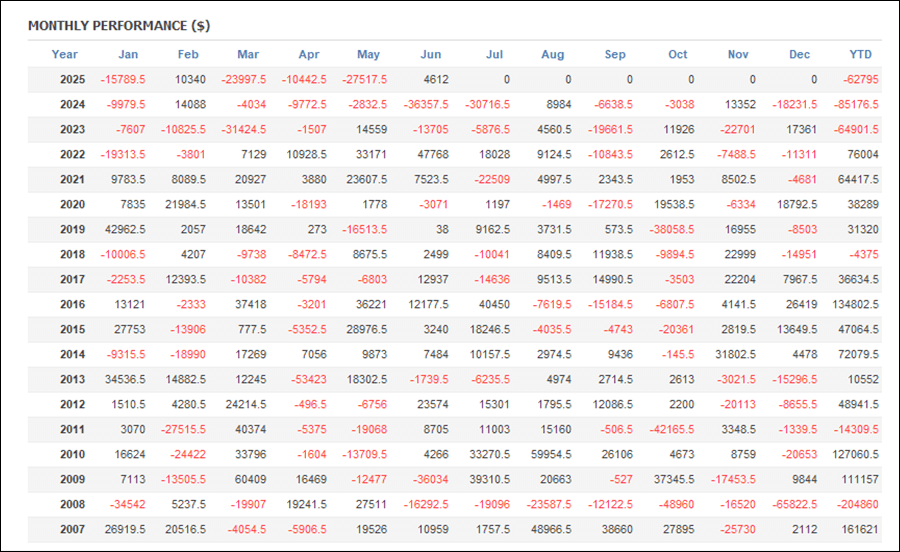Select the 2024 year row label
The height and width of the screenshot is (552, 900).
point(72,104)
